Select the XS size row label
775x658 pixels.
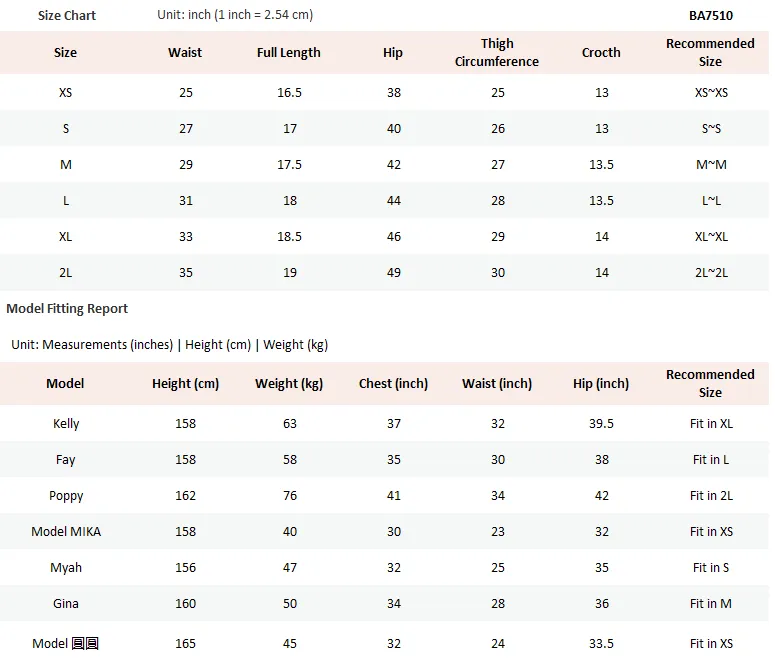65,92
